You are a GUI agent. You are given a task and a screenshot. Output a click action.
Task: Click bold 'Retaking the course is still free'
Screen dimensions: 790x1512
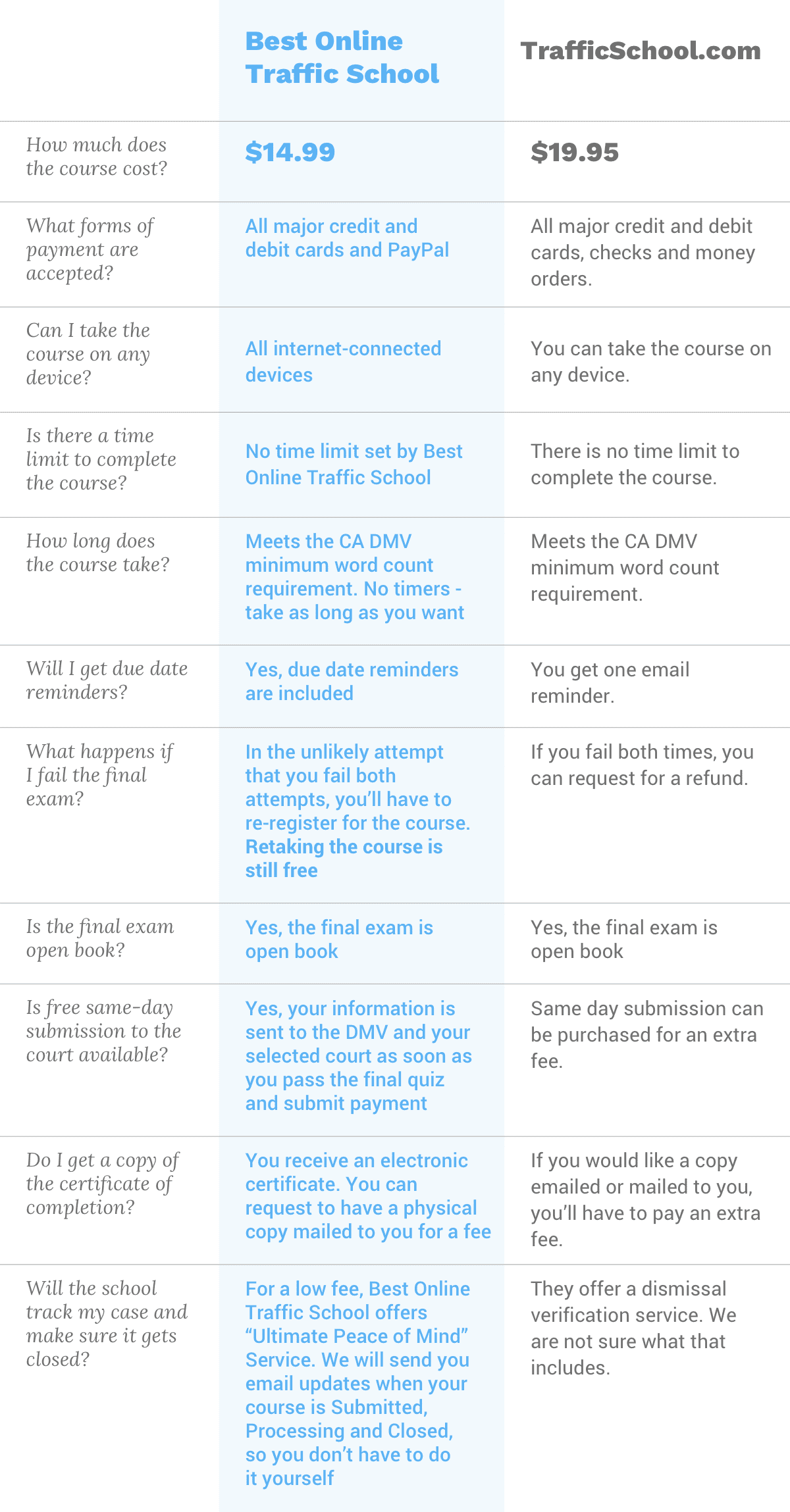click(344, 859)
